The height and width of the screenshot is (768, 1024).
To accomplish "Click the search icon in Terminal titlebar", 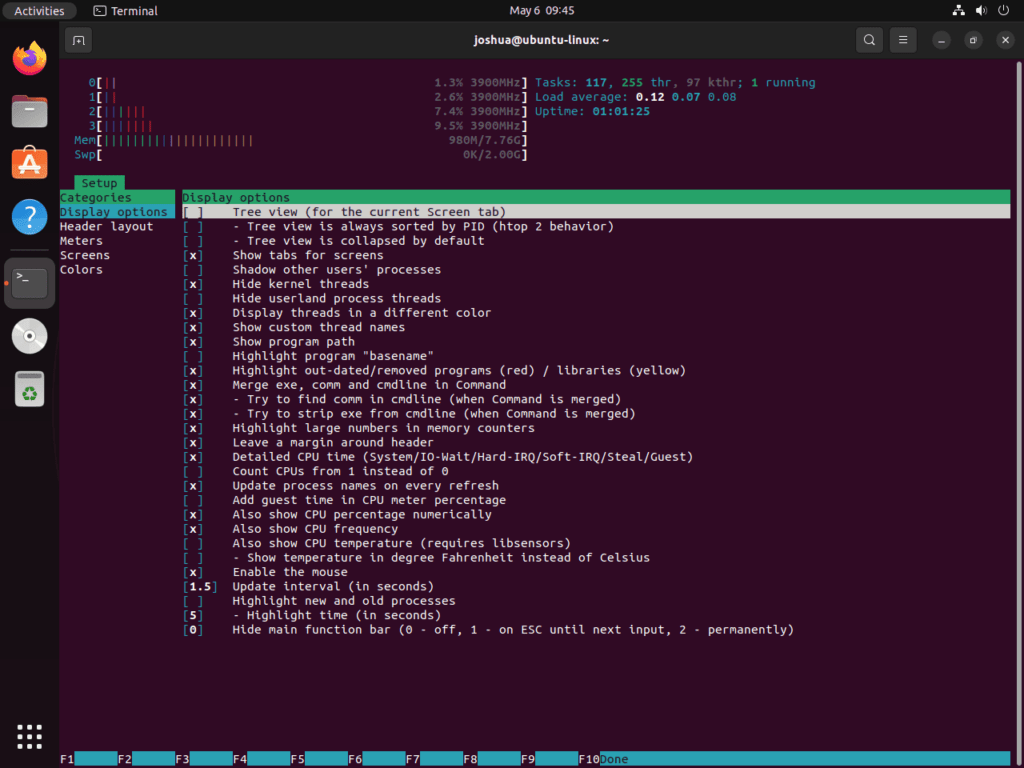I will click(x=869, y=40).
